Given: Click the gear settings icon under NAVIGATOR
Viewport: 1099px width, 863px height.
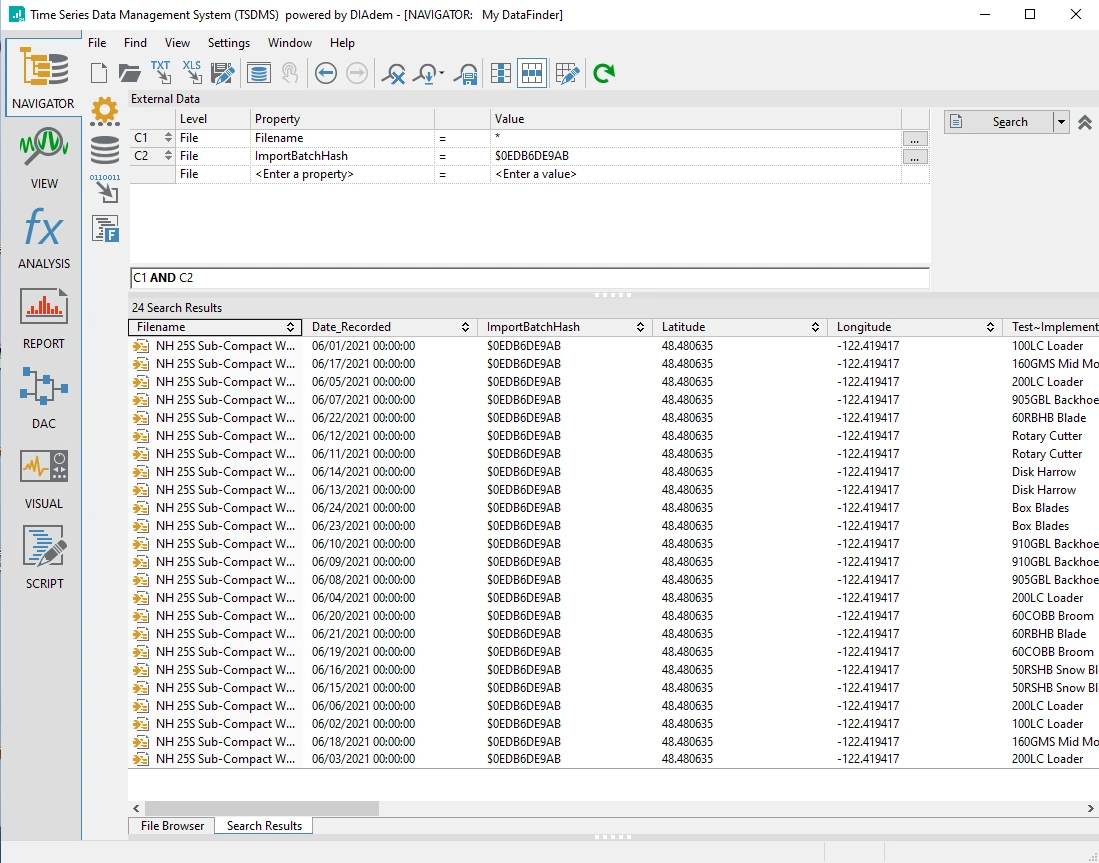Looking at the screenshot, I should click(x=105, y=110).
